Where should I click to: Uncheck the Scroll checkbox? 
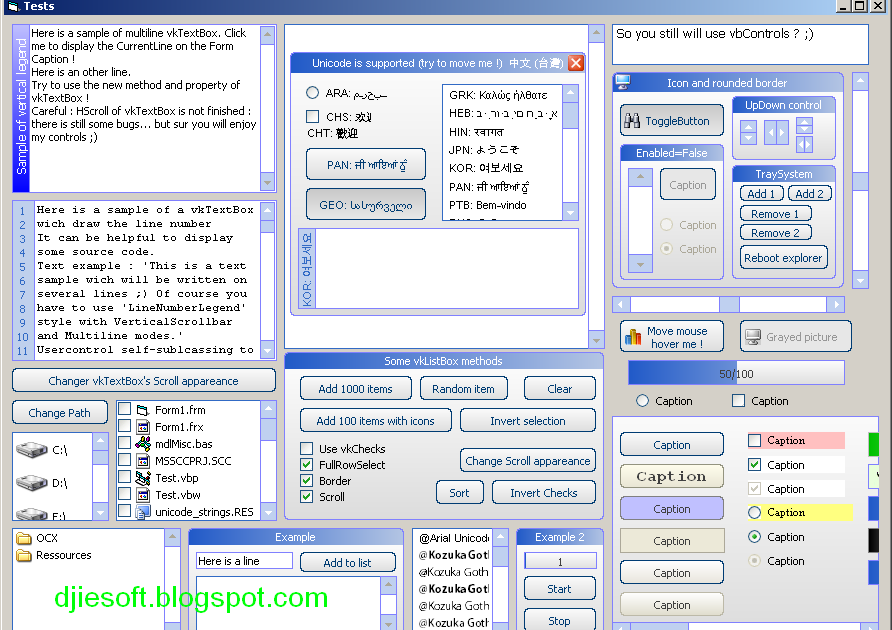coord(307,496)
